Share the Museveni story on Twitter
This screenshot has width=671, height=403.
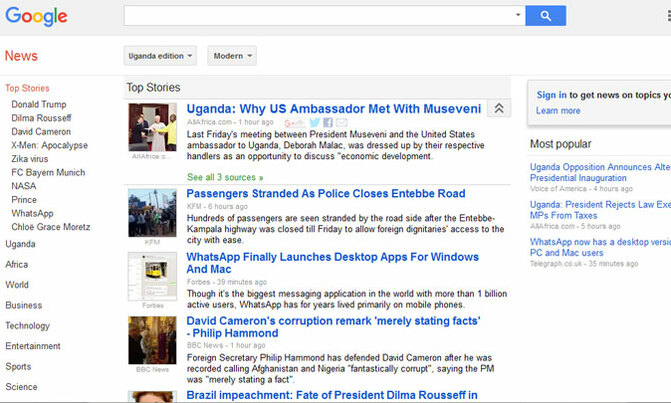[315, 123]
